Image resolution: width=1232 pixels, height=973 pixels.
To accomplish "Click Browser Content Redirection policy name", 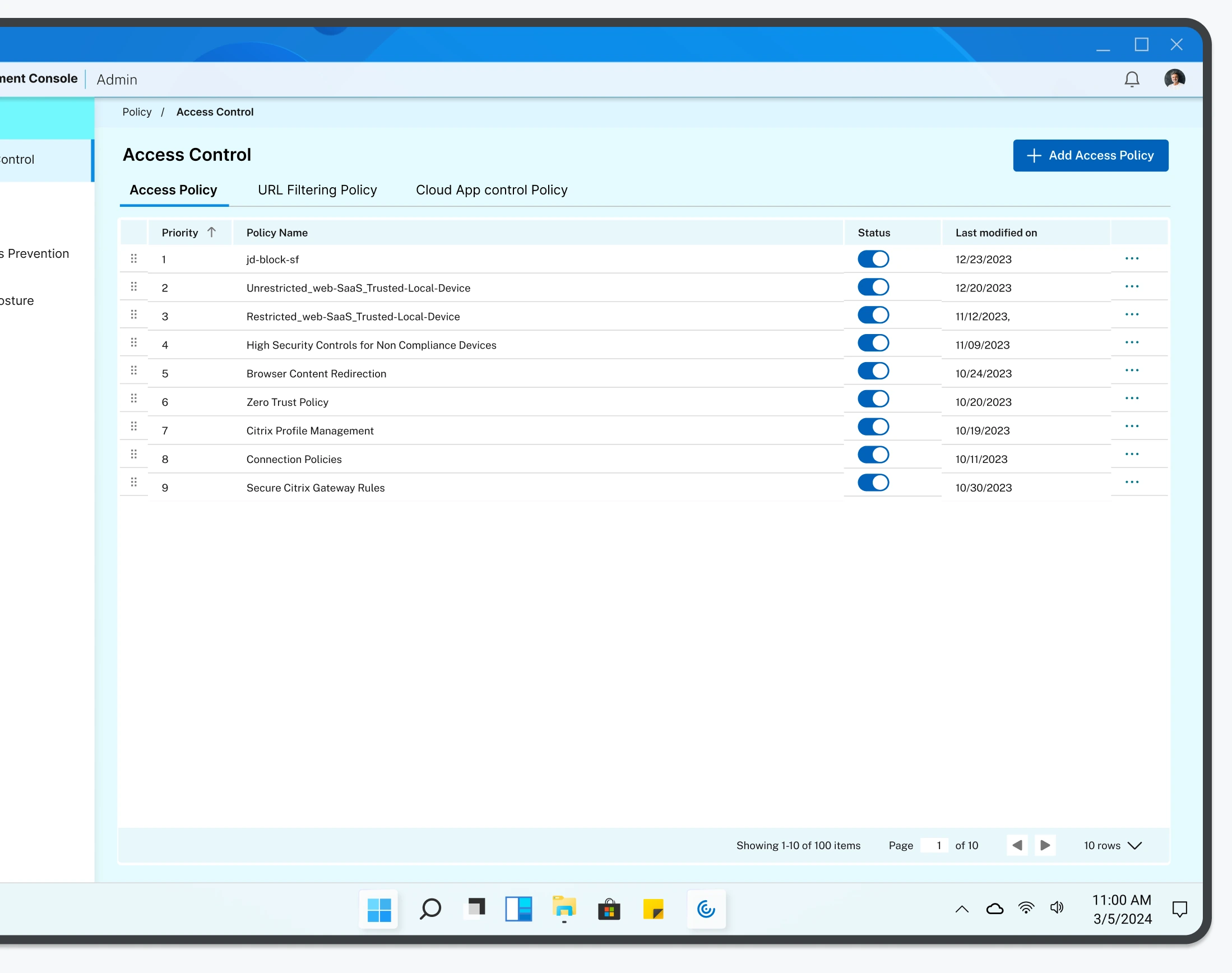I will pos(316,374).
